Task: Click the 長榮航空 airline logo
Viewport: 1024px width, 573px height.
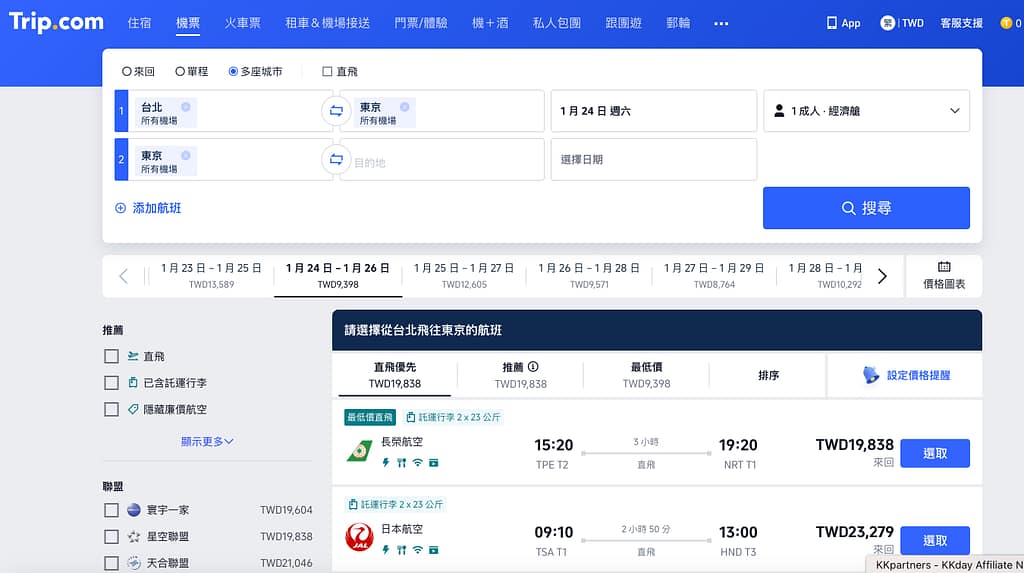Action: point(359,451)
